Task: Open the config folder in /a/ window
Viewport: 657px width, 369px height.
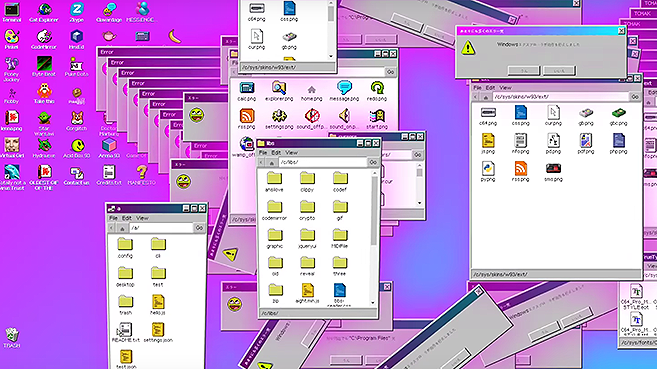Action: [125, 248]
